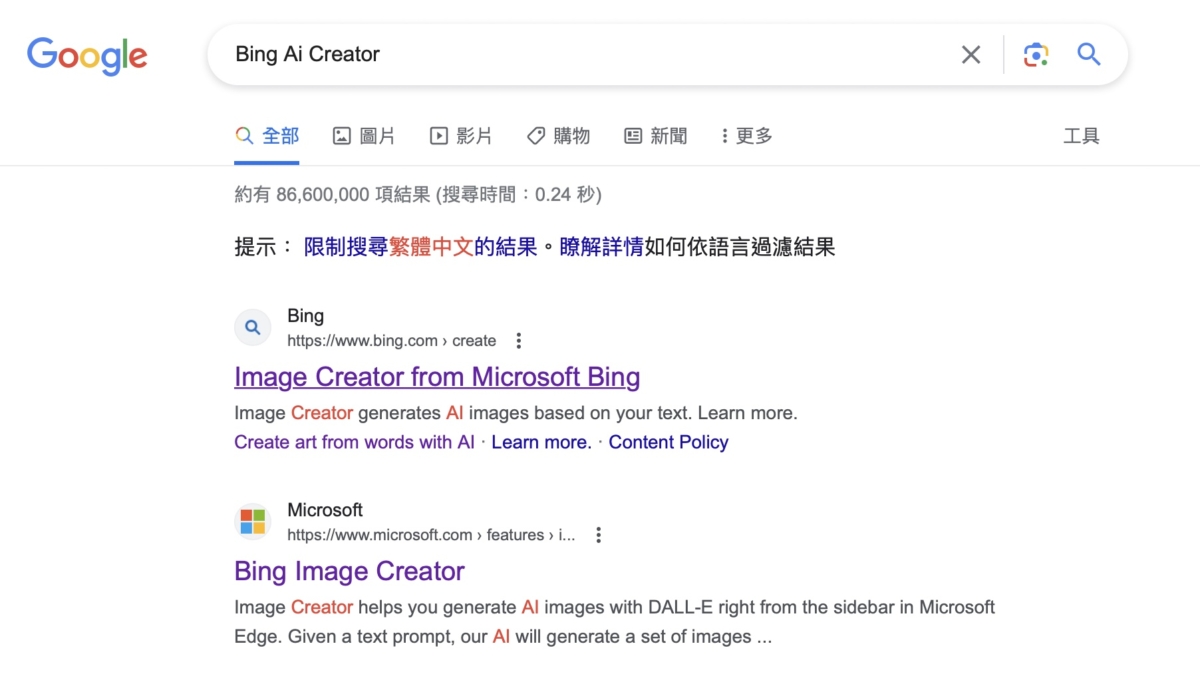The height and width of the screenshot is (680, 1200).
Task: Switch to the 影片 (Videos) tab
Action: tap(461, 136)
